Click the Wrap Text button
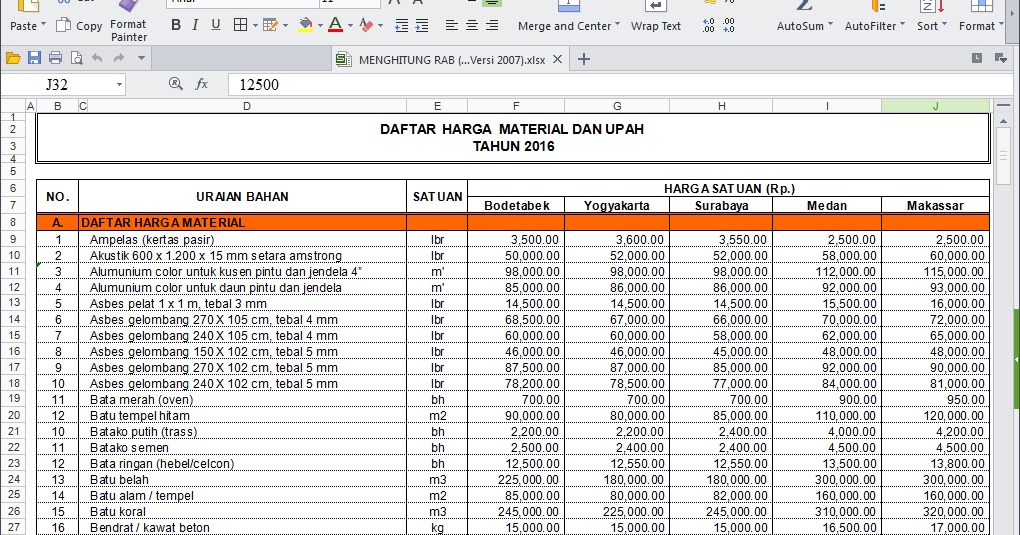Image resolution: width=1020 pixels, height=535 pixels. coord(656,20)
